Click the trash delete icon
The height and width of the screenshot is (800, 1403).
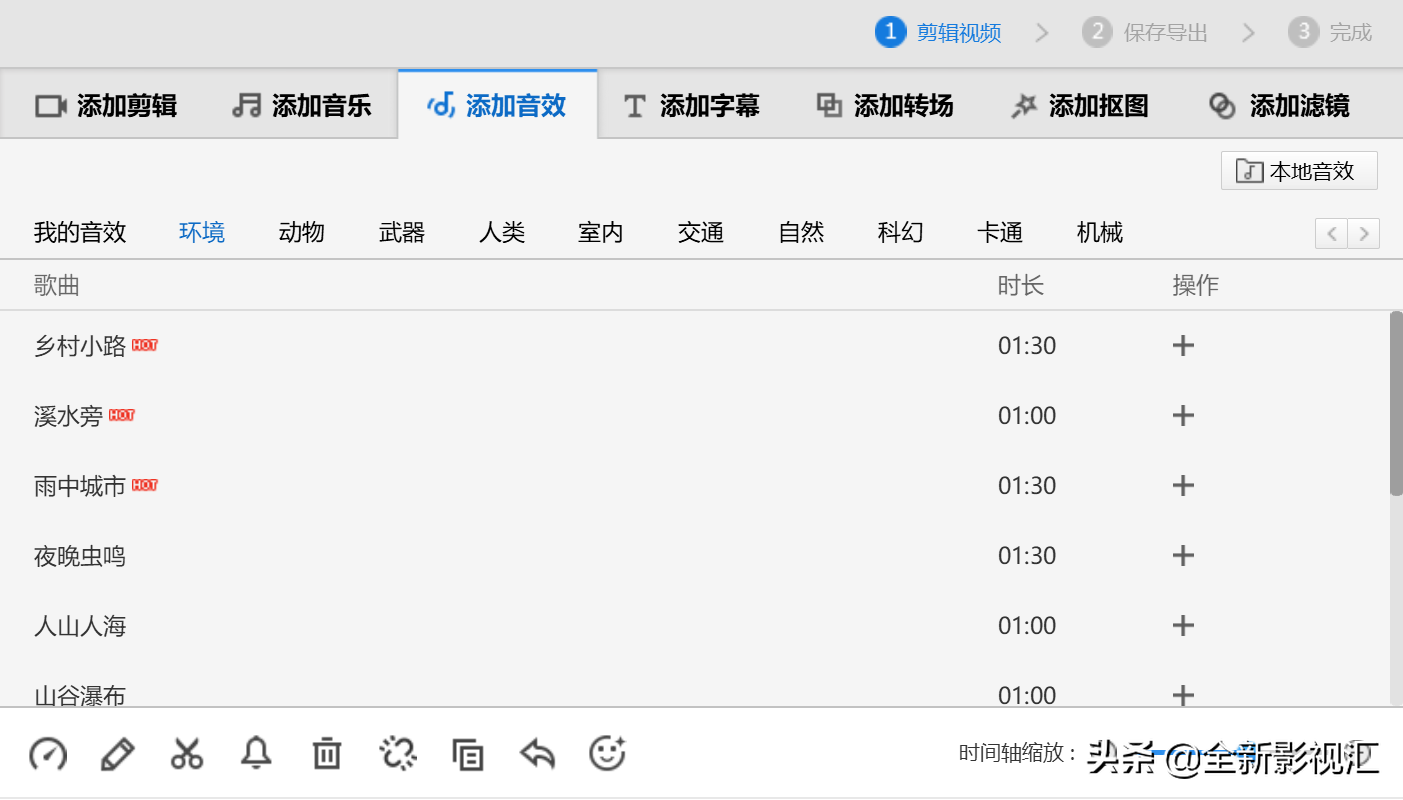[327, 754]
